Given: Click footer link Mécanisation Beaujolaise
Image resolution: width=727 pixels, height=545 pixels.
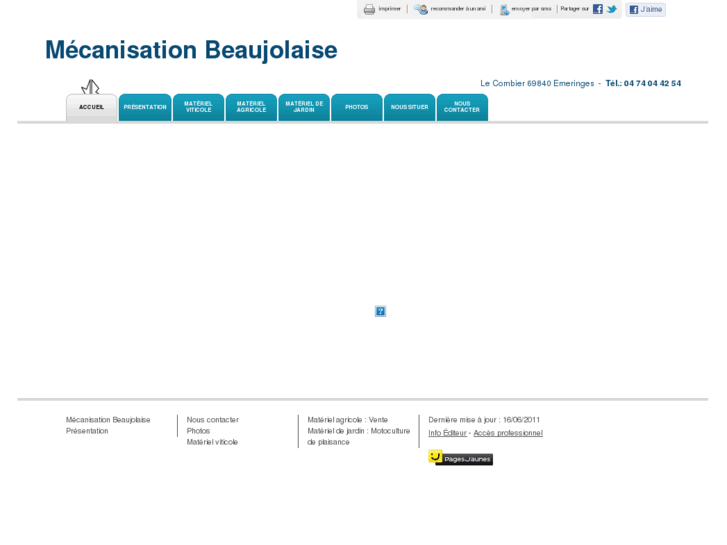Looking at the screenshot, I should coord(108,420).
